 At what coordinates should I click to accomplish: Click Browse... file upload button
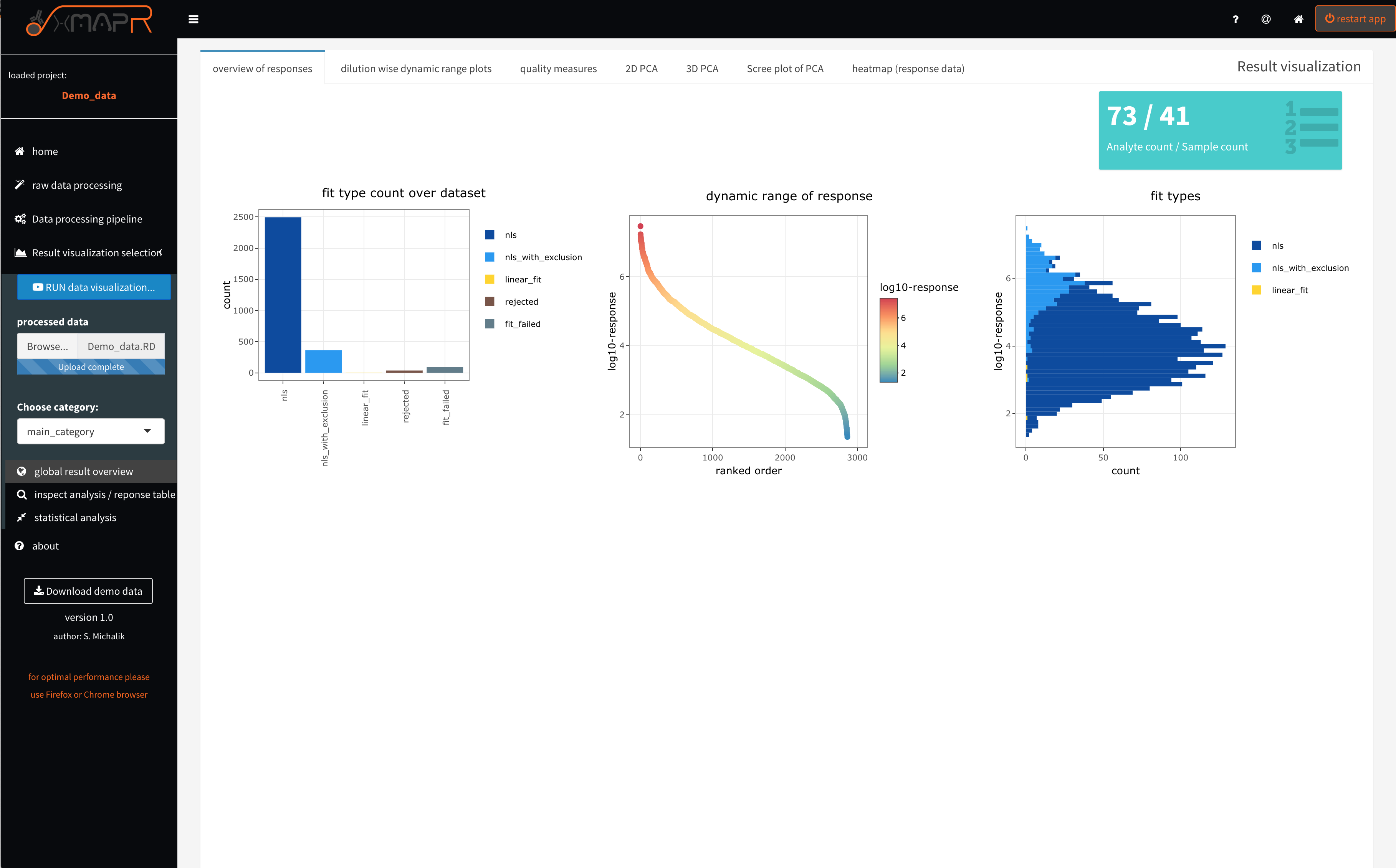[47, 346]
